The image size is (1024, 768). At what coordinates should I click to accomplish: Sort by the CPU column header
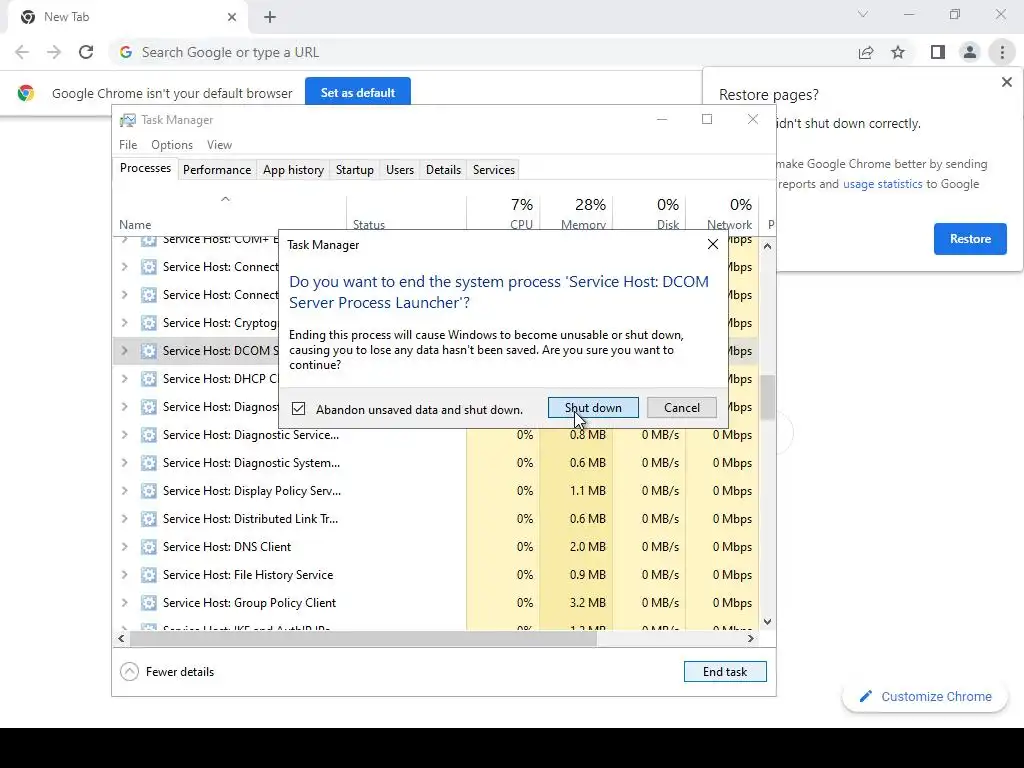[504, 212]
